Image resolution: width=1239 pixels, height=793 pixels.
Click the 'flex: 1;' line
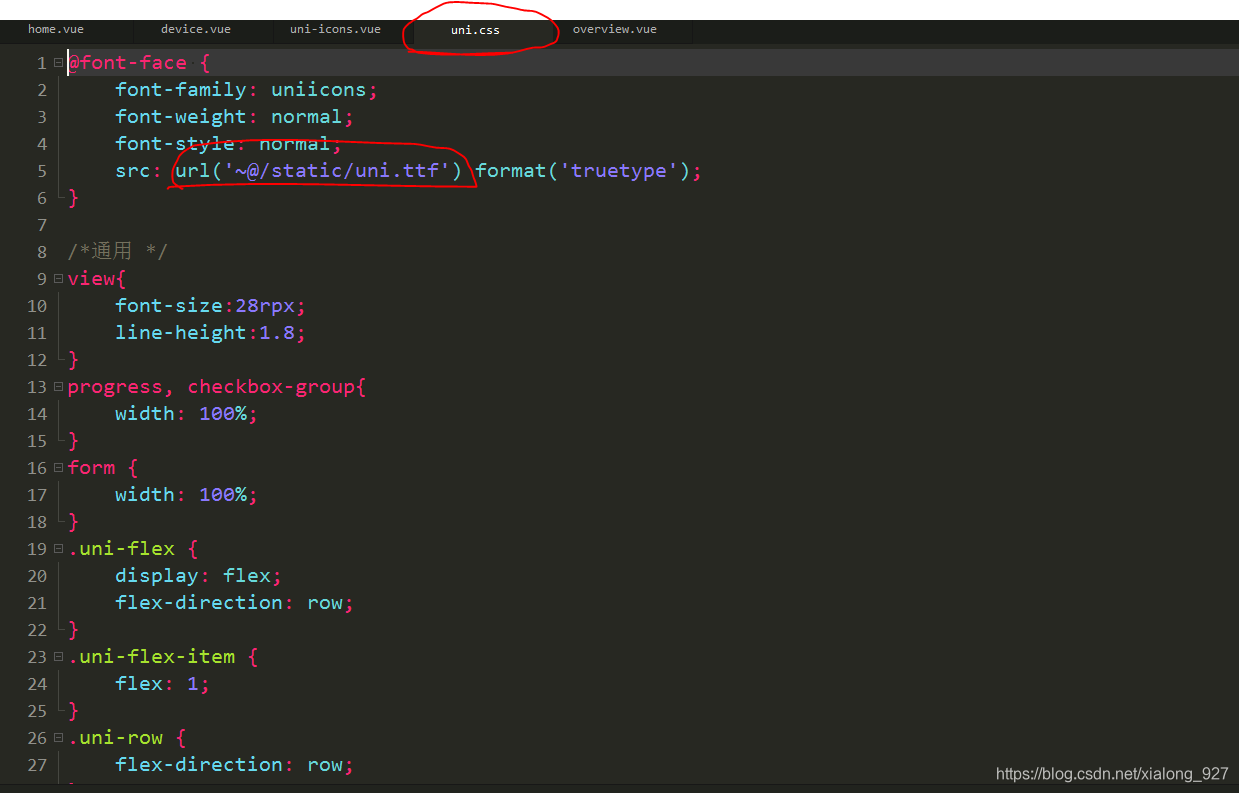[x=163, y=684]
